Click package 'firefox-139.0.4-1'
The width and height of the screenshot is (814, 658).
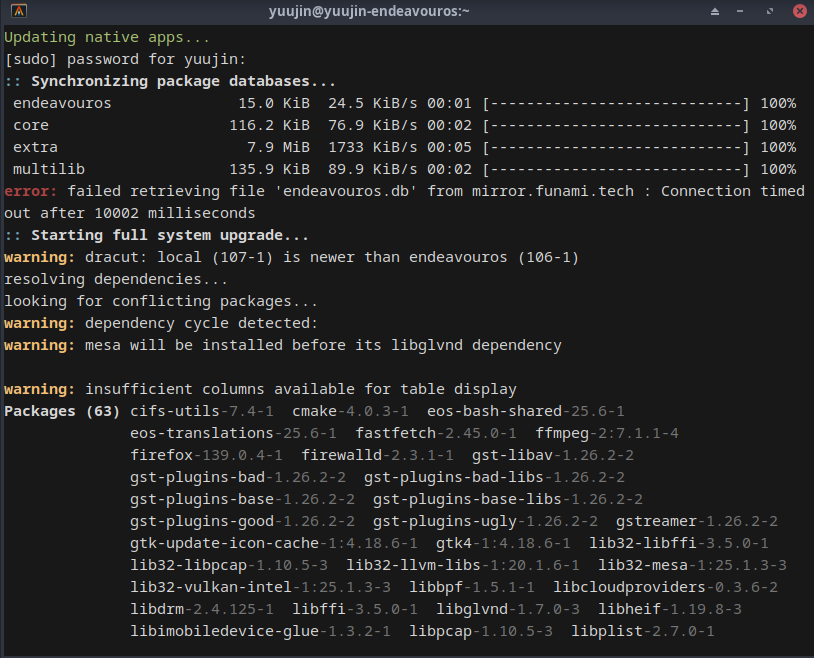click(207, 455)
